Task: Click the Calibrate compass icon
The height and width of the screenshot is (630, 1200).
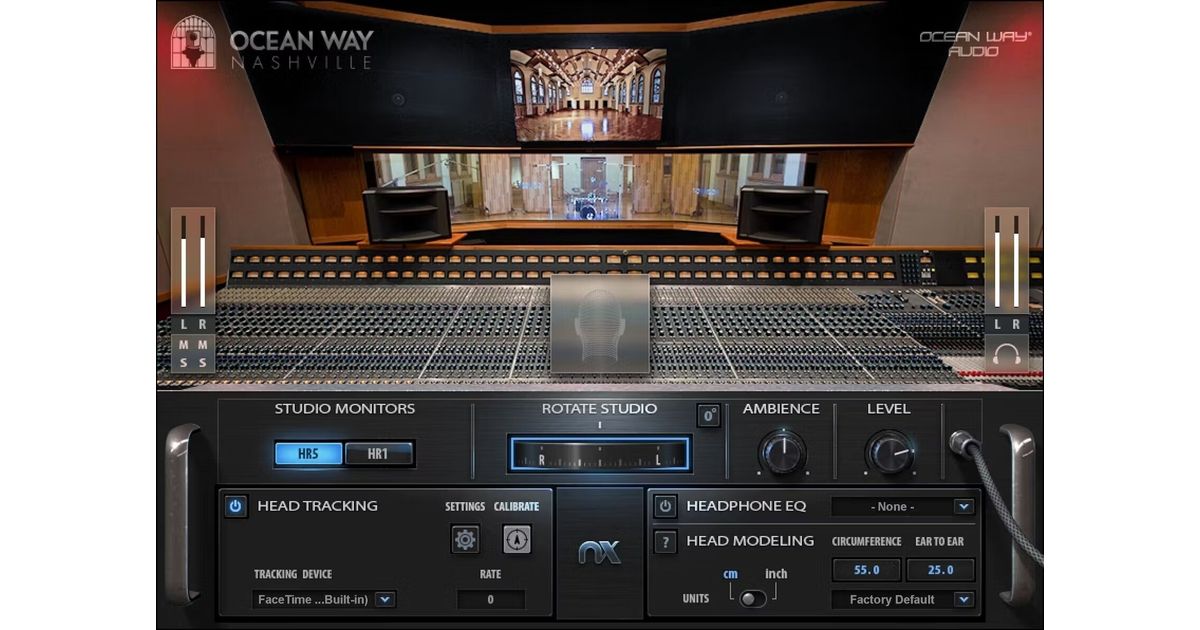Action: click(x=517, y=540)
